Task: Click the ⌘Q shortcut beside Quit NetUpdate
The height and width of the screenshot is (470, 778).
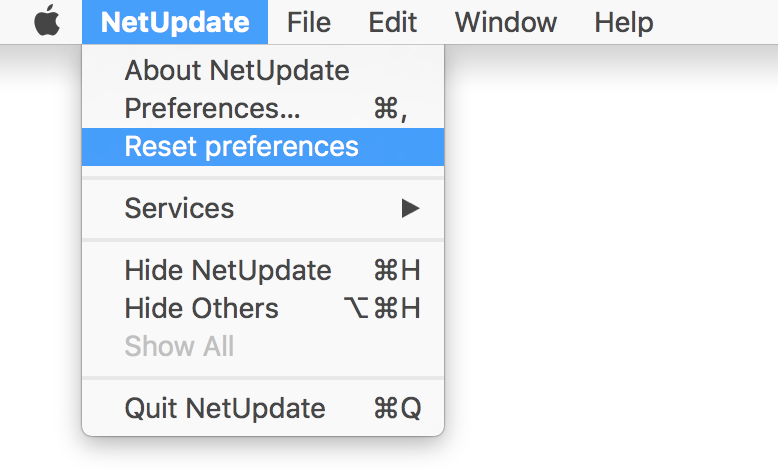Action: click(x=397, y=408)
